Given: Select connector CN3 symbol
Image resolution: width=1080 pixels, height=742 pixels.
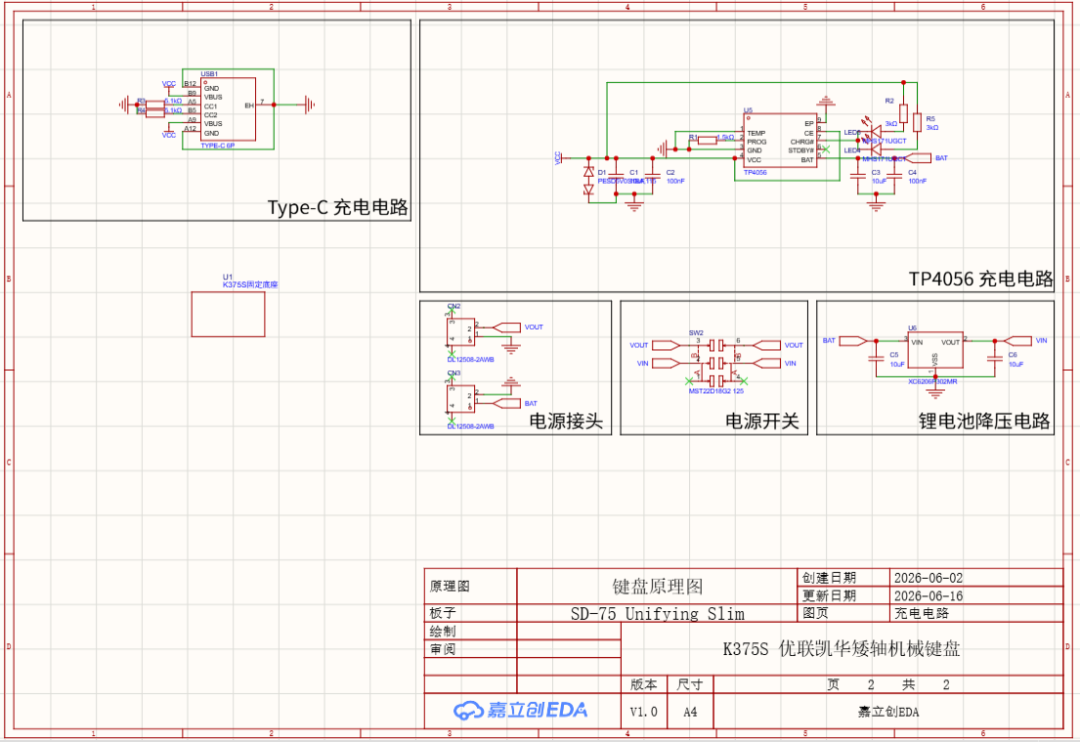Looking at the screenshot, I should 461,399.
